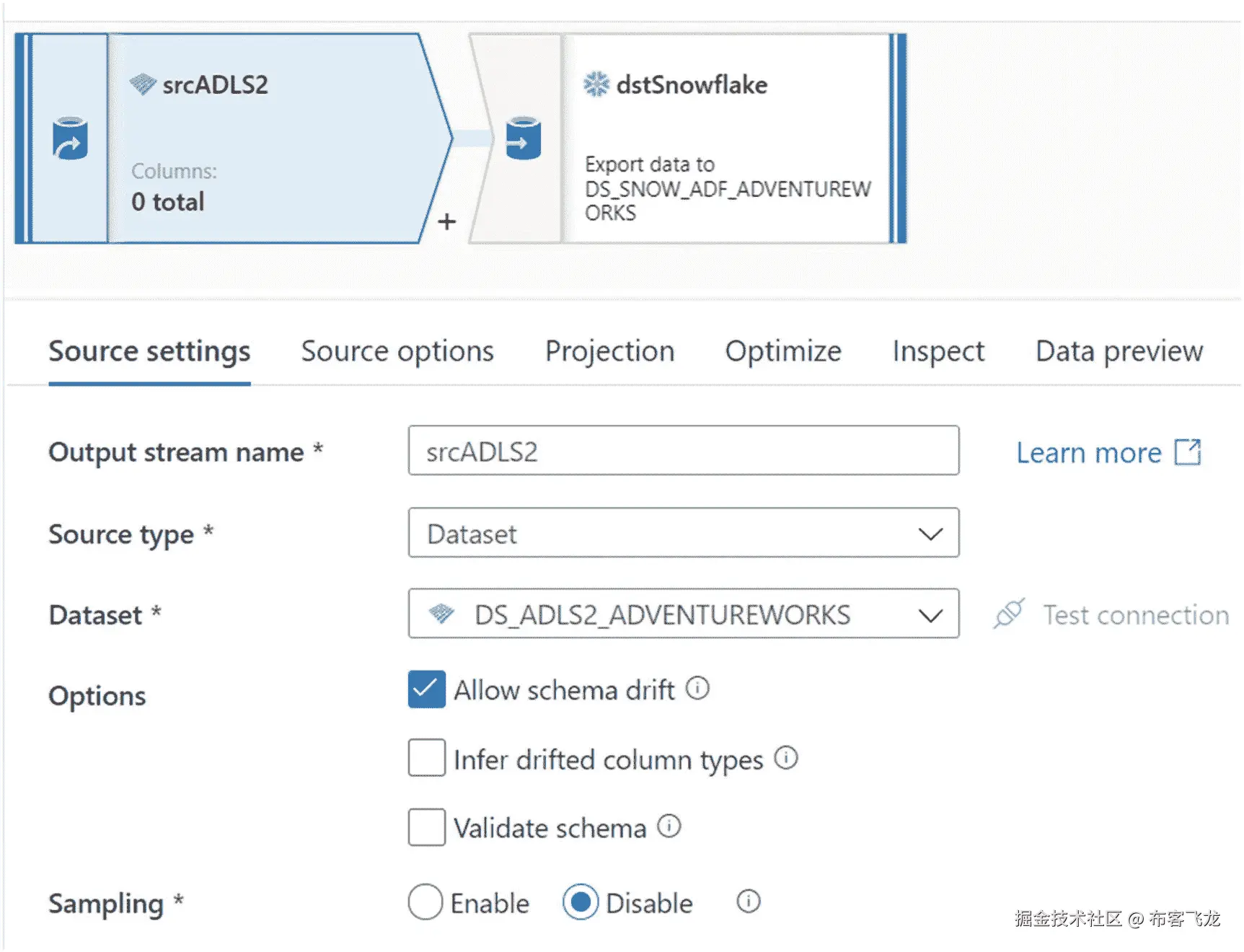Open the Data preview tab
1244x952 pixels.
pos(1119,351)
